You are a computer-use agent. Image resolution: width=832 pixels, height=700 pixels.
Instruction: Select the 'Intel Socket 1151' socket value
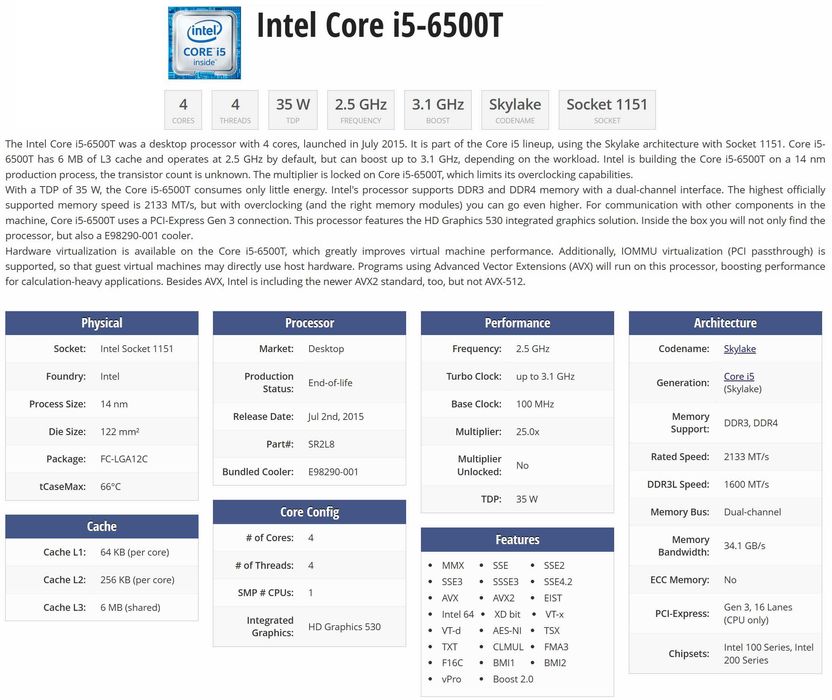136,349
